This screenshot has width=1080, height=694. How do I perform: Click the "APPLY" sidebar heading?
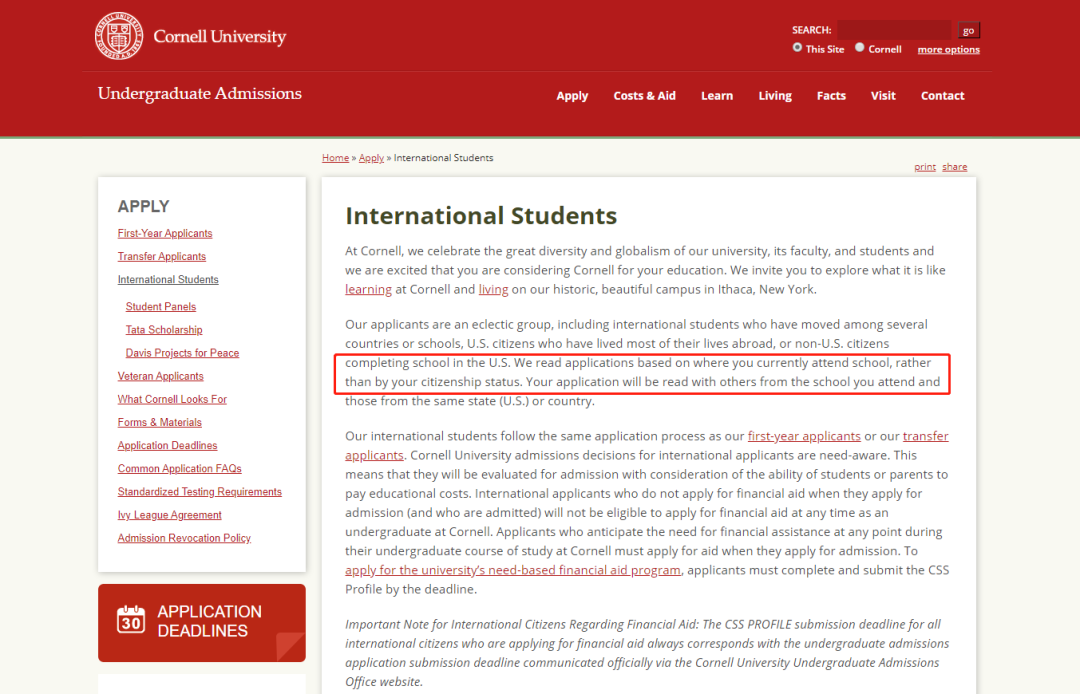tap(143, 207)
